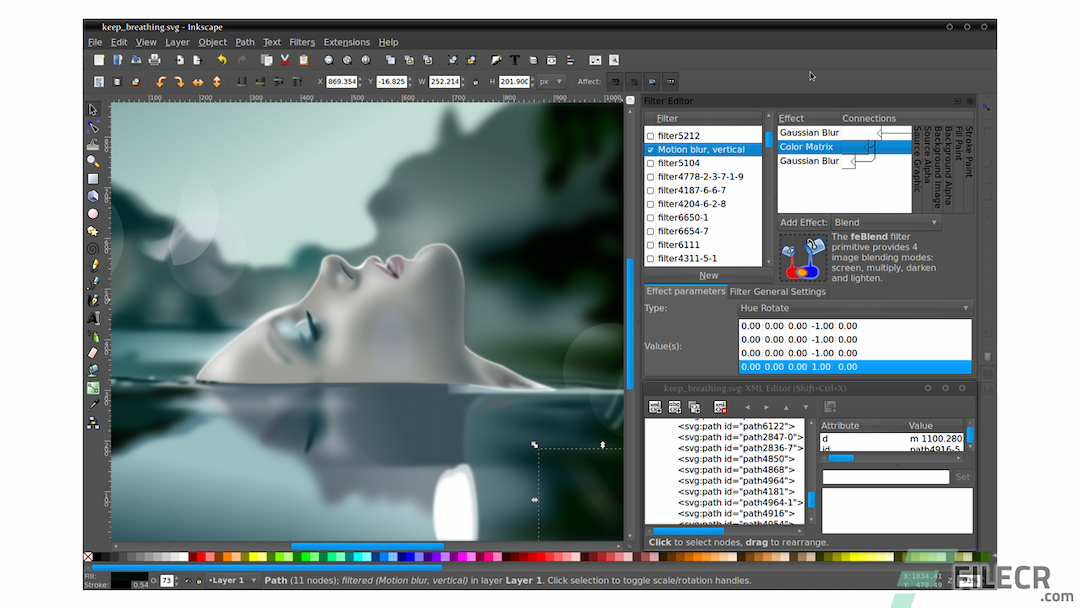Switch to the Filter General Settings tab
Image resolution: width=1080 pixels, height=608 pixels.
click(777, 291)
